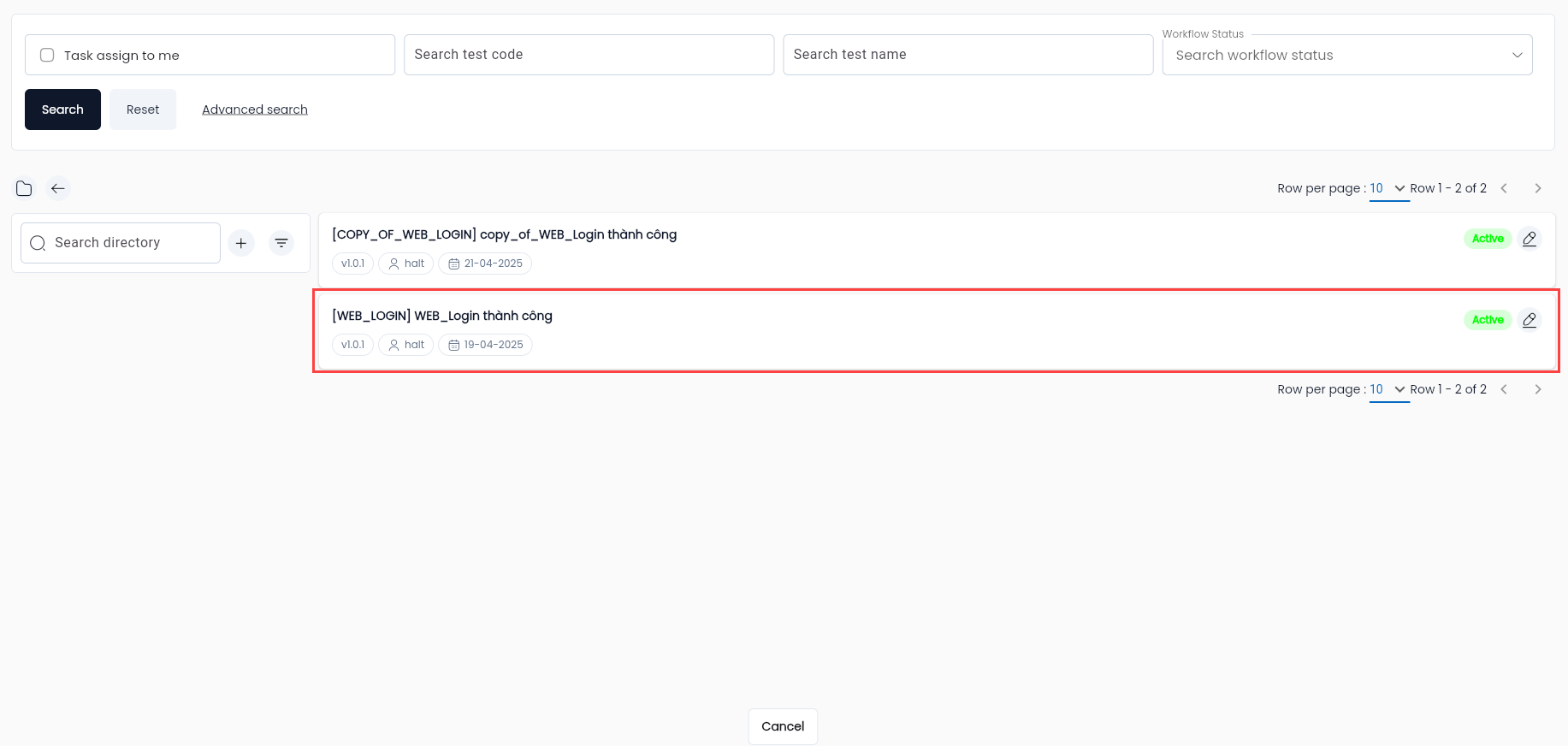Add a new directory with the plus icon
Image resolution: width=1568 pixels, height=746 pixels.
point(241,243)
